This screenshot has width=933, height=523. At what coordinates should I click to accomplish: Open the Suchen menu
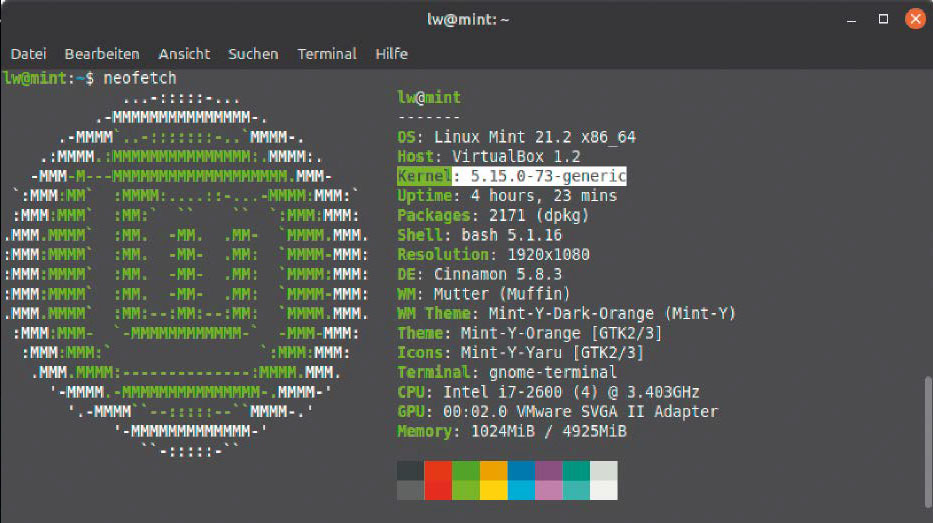[x=253, y=54]
